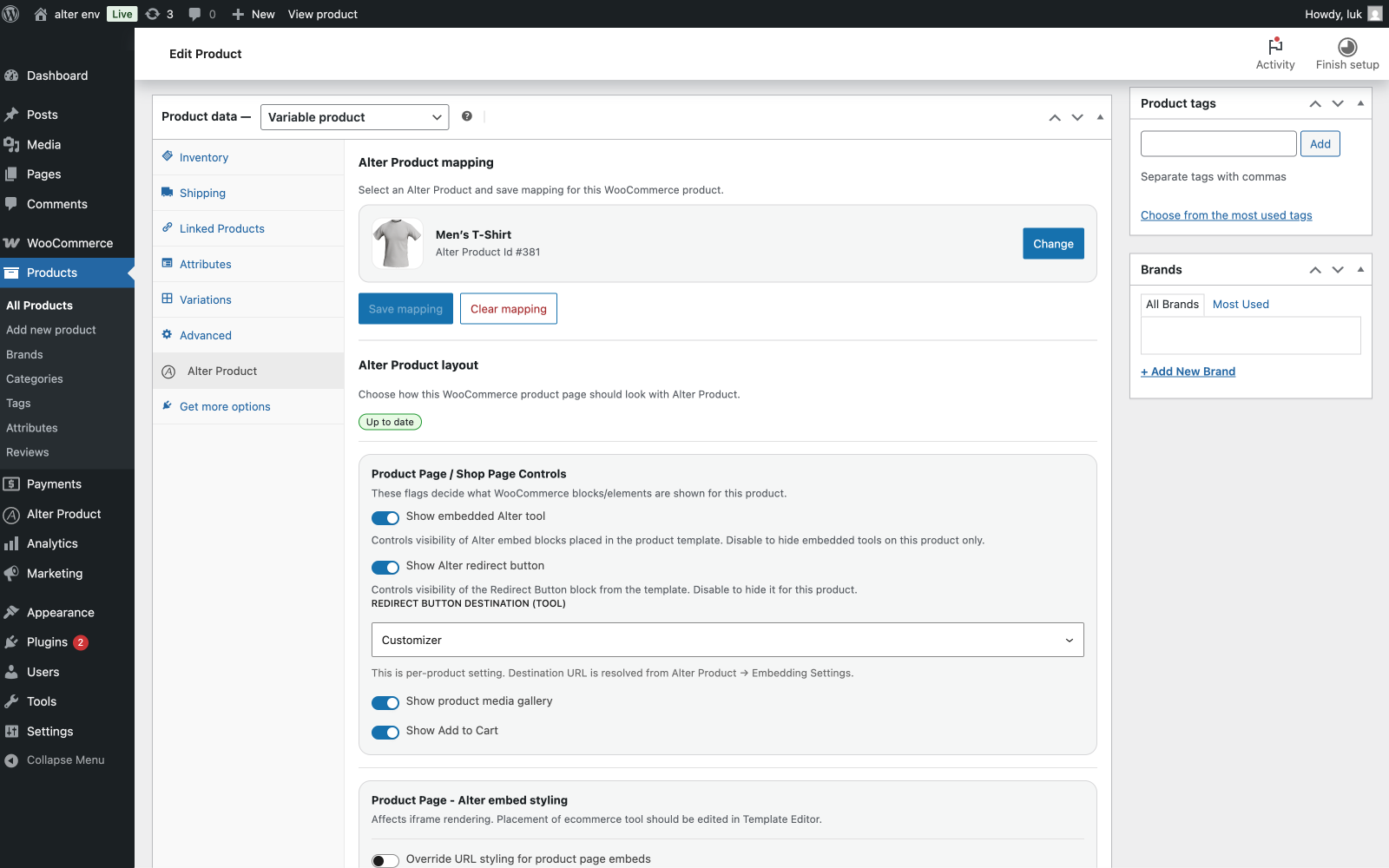Disable the Show embedded Alter tool toggle
Viewport: 1389px width, 868px height.
coord(385,517)
